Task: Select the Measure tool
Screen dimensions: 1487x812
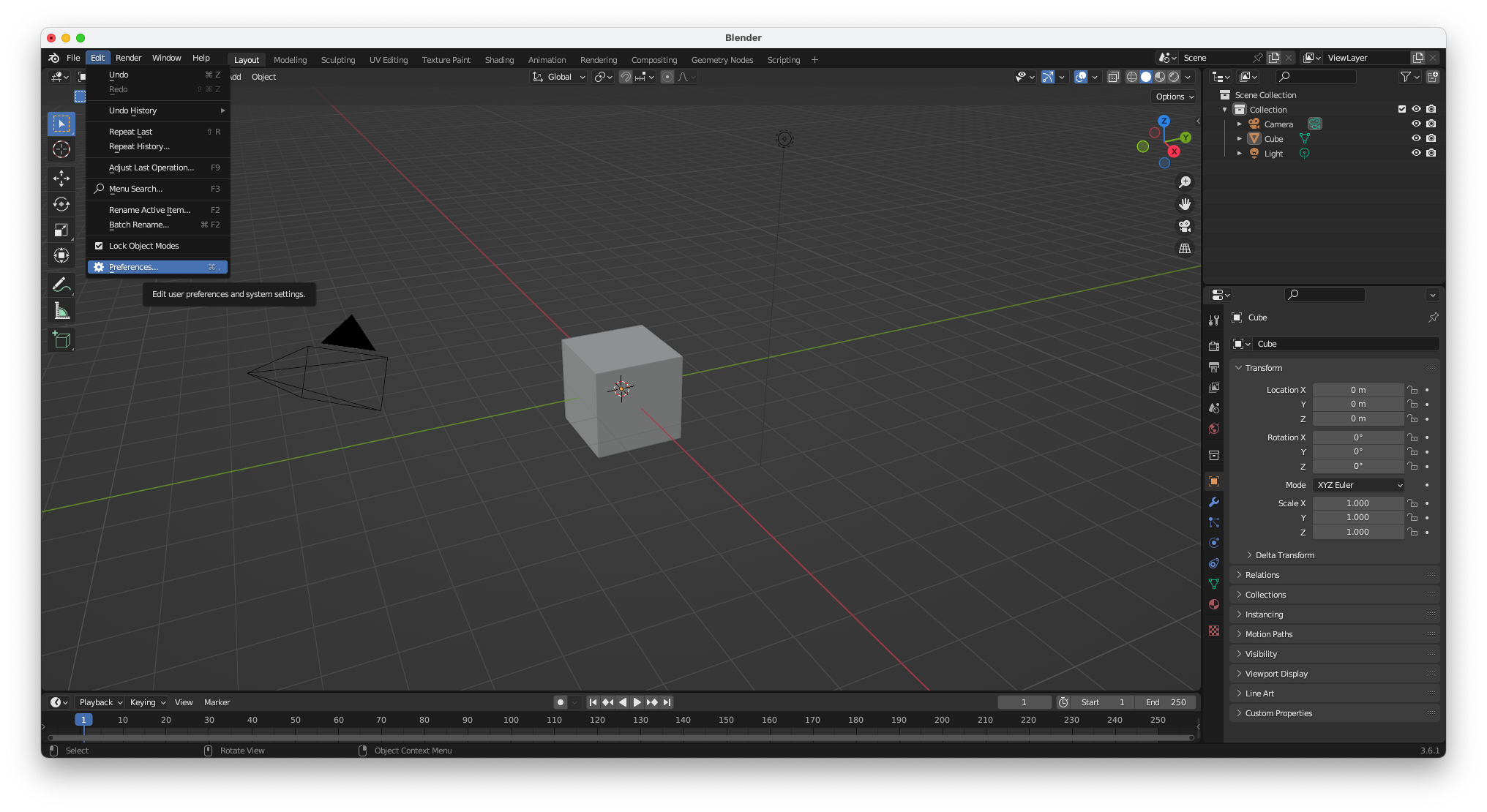Action: click(x=61, y=312)
